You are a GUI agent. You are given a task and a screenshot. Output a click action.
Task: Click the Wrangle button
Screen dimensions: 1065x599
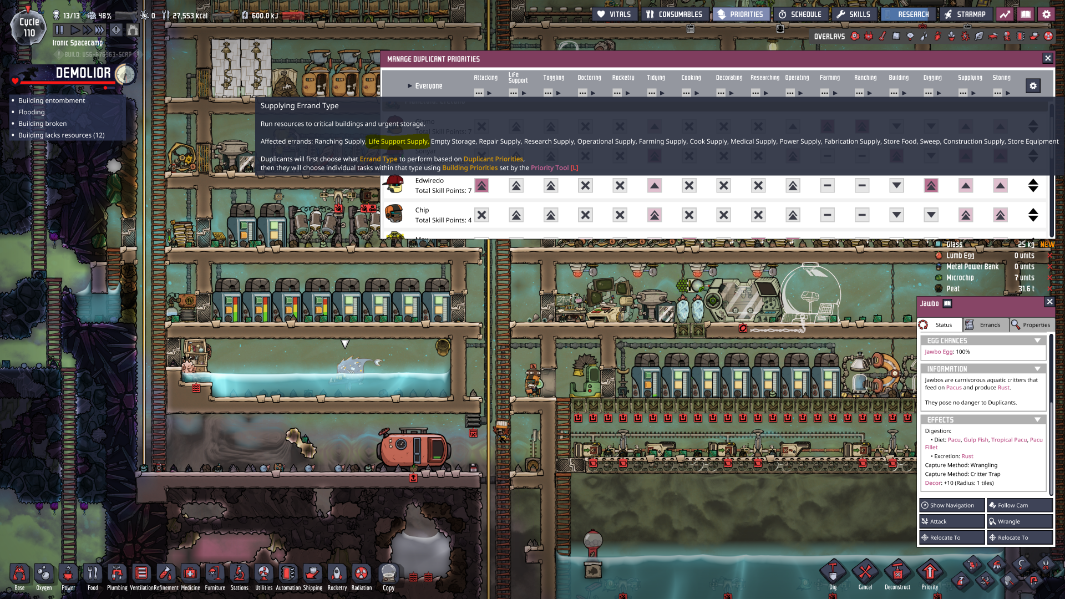1019,522
